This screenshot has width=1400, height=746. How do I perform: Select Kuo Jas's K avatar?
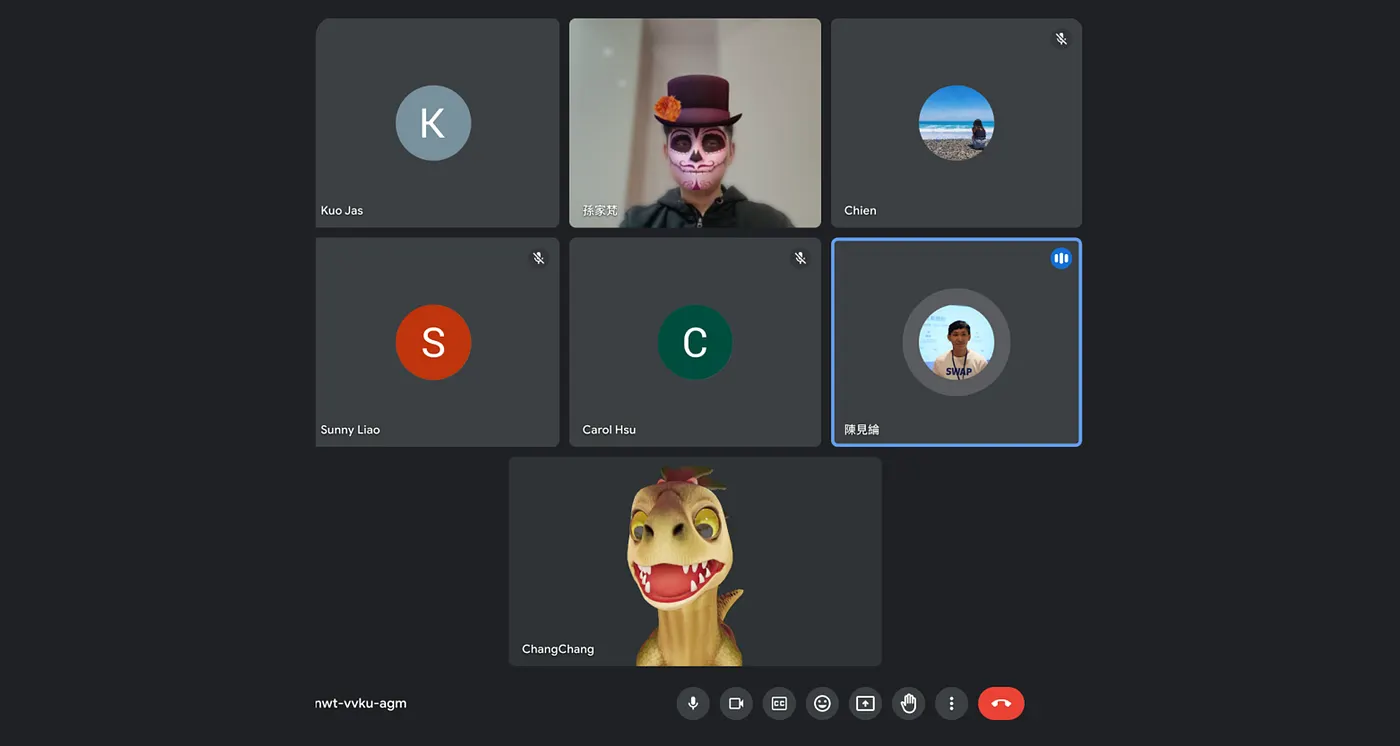433,123
